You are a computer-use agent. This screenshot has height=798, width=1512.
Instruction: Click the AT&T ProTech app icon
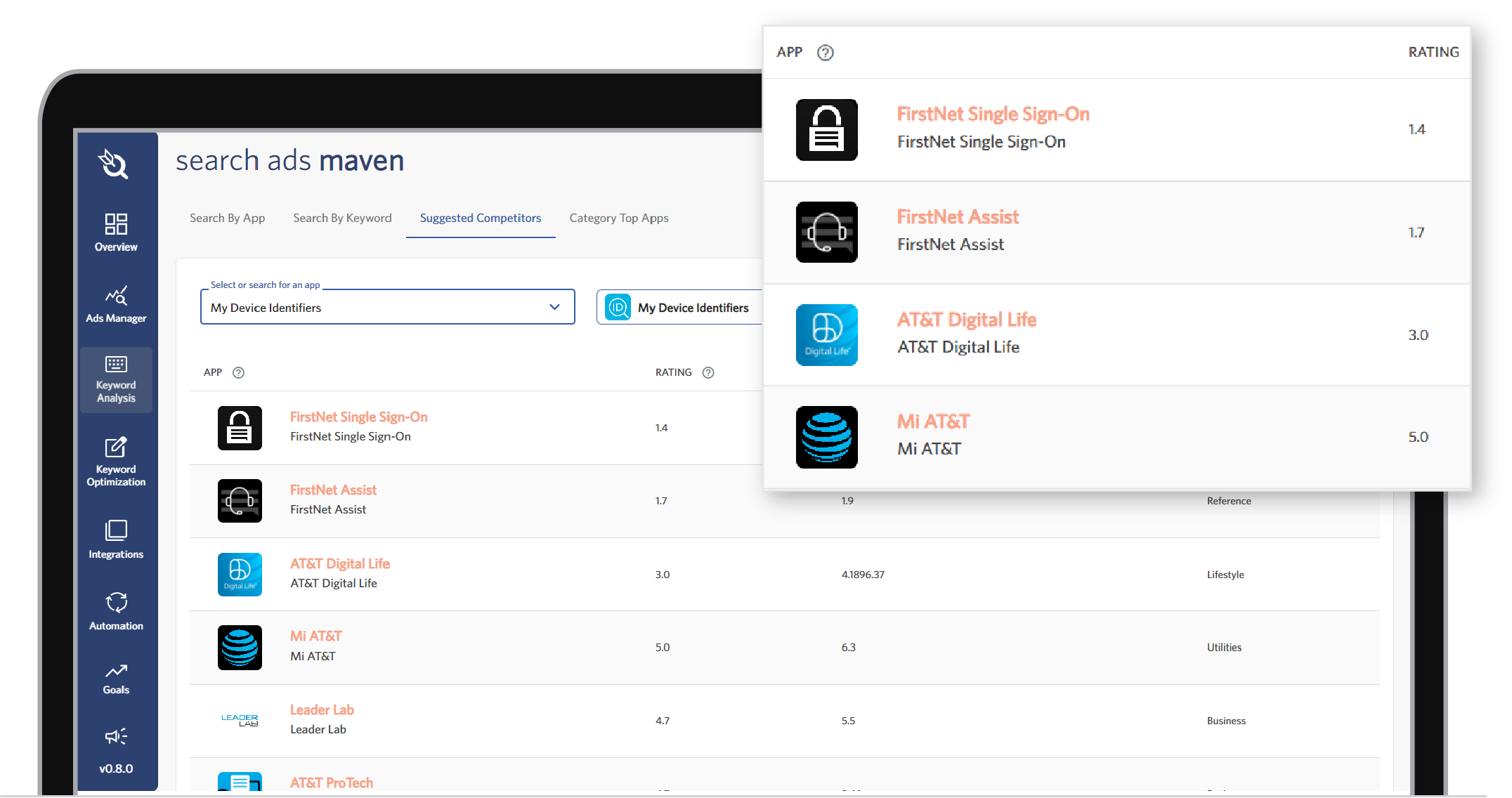[x=240, y=782]
